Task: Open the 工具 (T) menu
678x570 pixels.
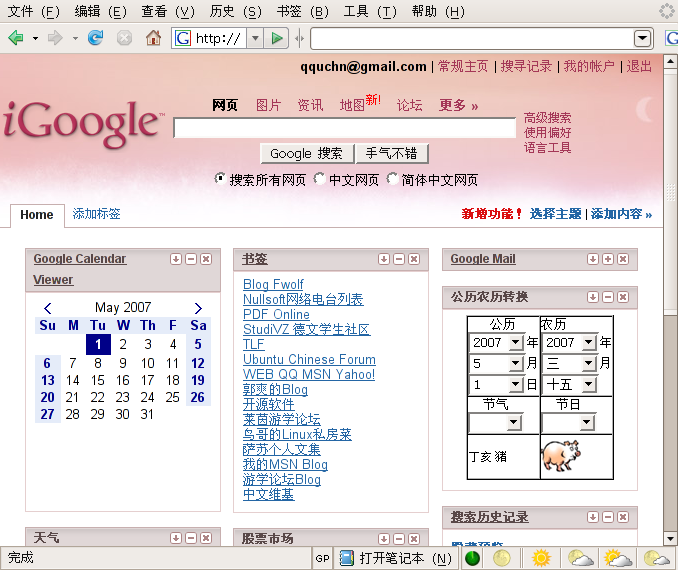Action: [x=370, y=11]
